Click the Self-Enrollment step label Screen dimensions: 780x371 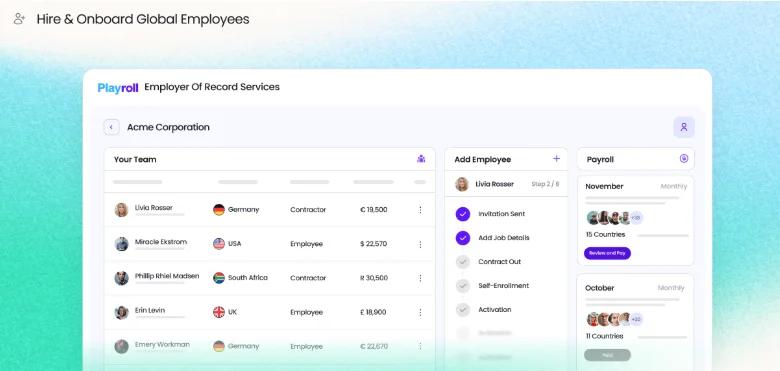(x=503, y=285)
